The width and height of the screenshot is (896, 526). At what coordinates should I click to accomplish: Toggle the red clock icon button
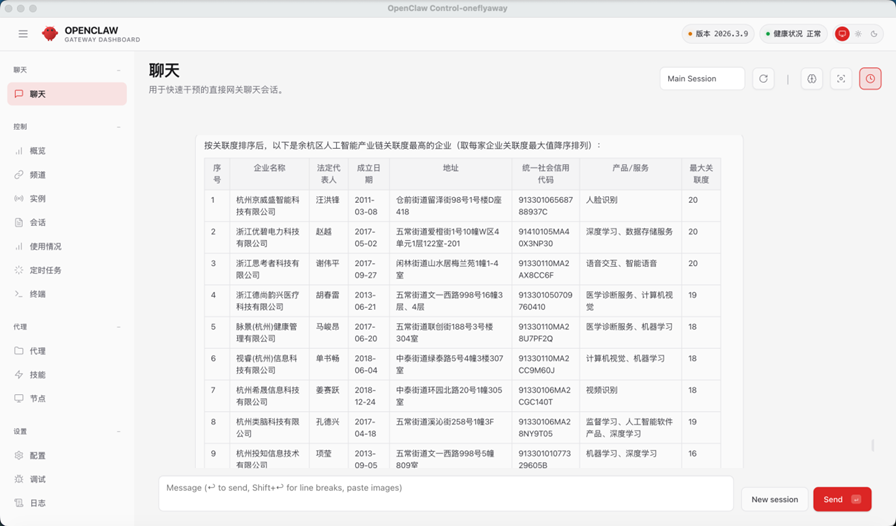tap(870, 78)
